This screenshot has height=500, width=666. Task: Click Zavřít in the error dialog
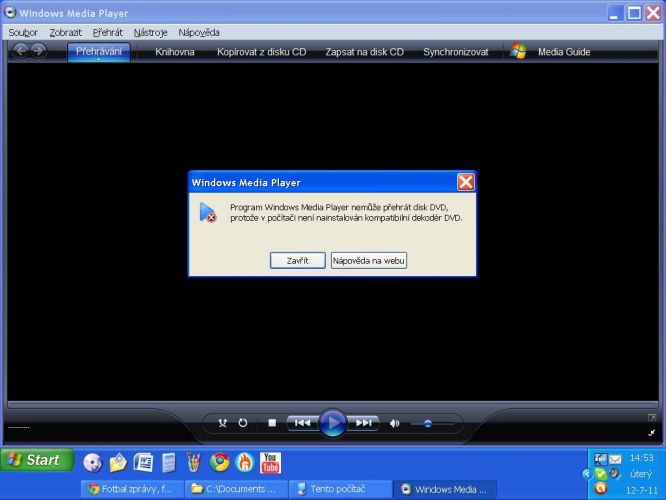(x=298, y=260)
